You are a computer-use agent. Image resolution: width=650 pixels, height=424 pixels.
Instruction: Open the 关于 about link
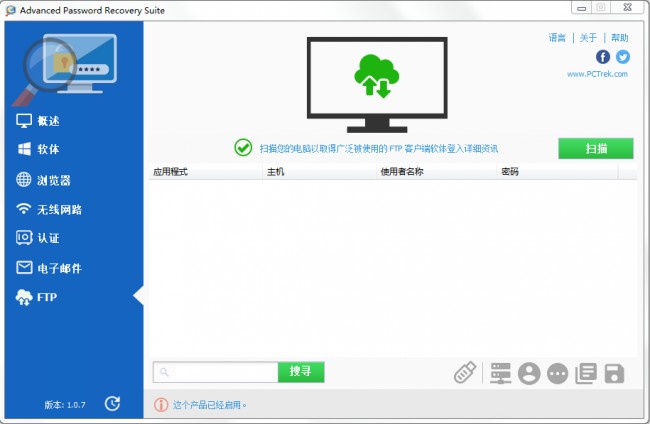(588, 38)
